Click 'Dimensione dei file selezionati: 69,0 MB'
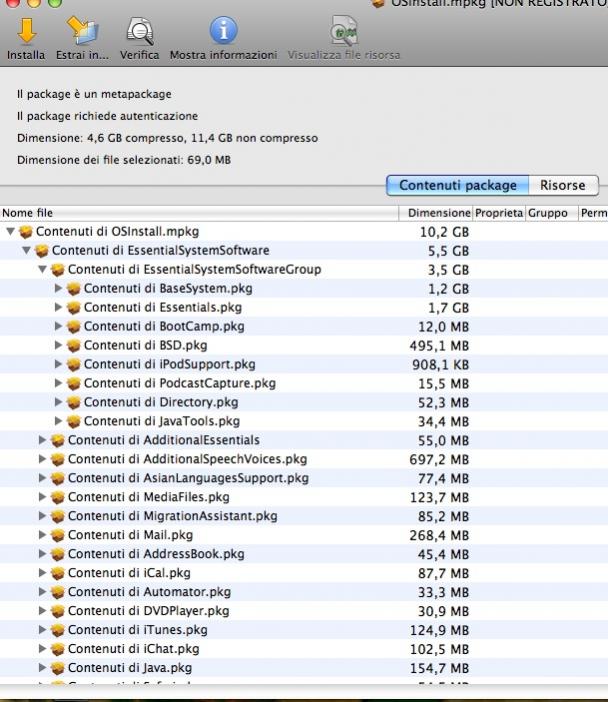This screenshot has width=608, height=702. [124, 160]
